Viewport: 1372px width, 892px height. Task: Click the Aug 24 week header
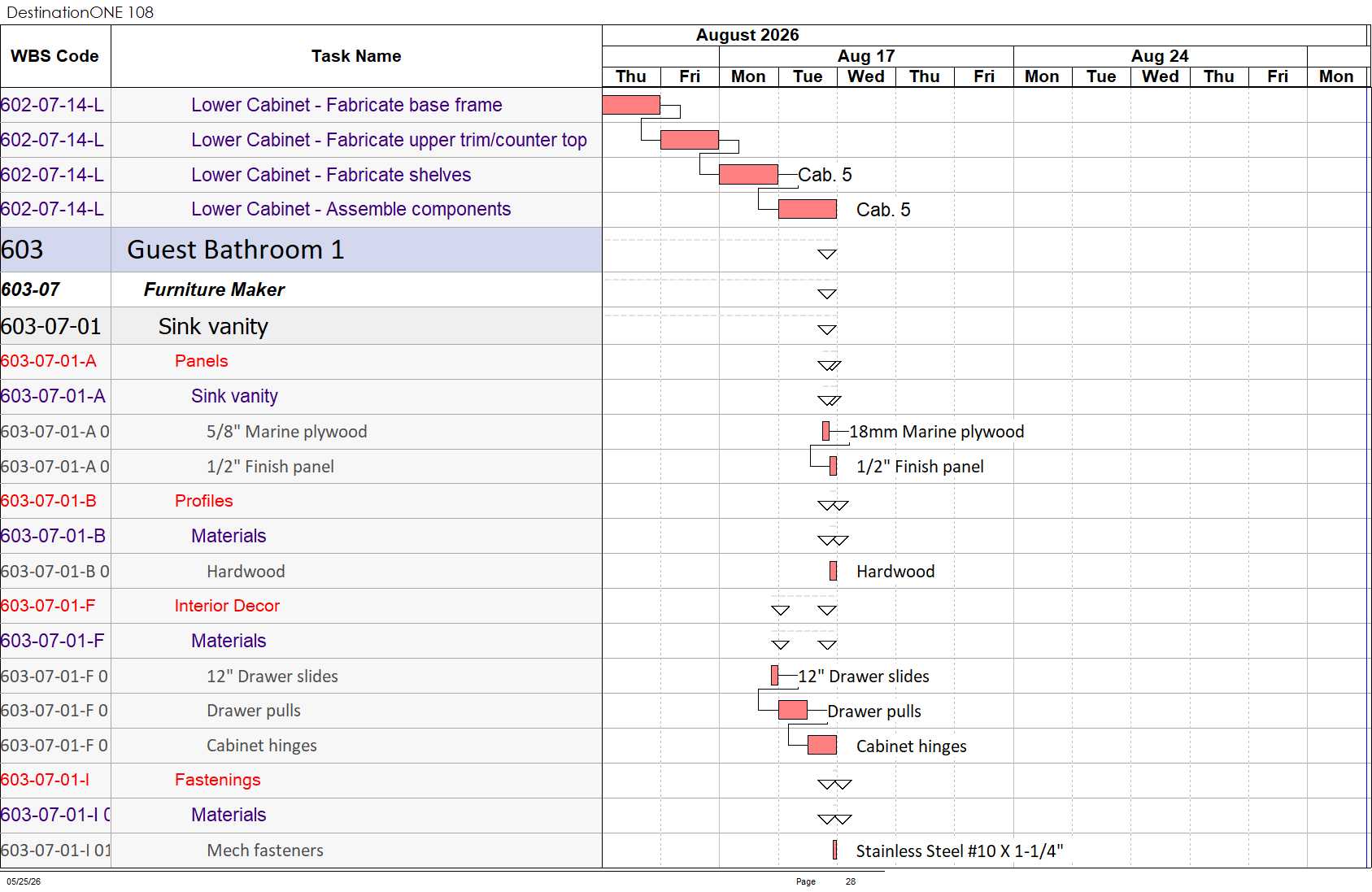click(1160, 56)
